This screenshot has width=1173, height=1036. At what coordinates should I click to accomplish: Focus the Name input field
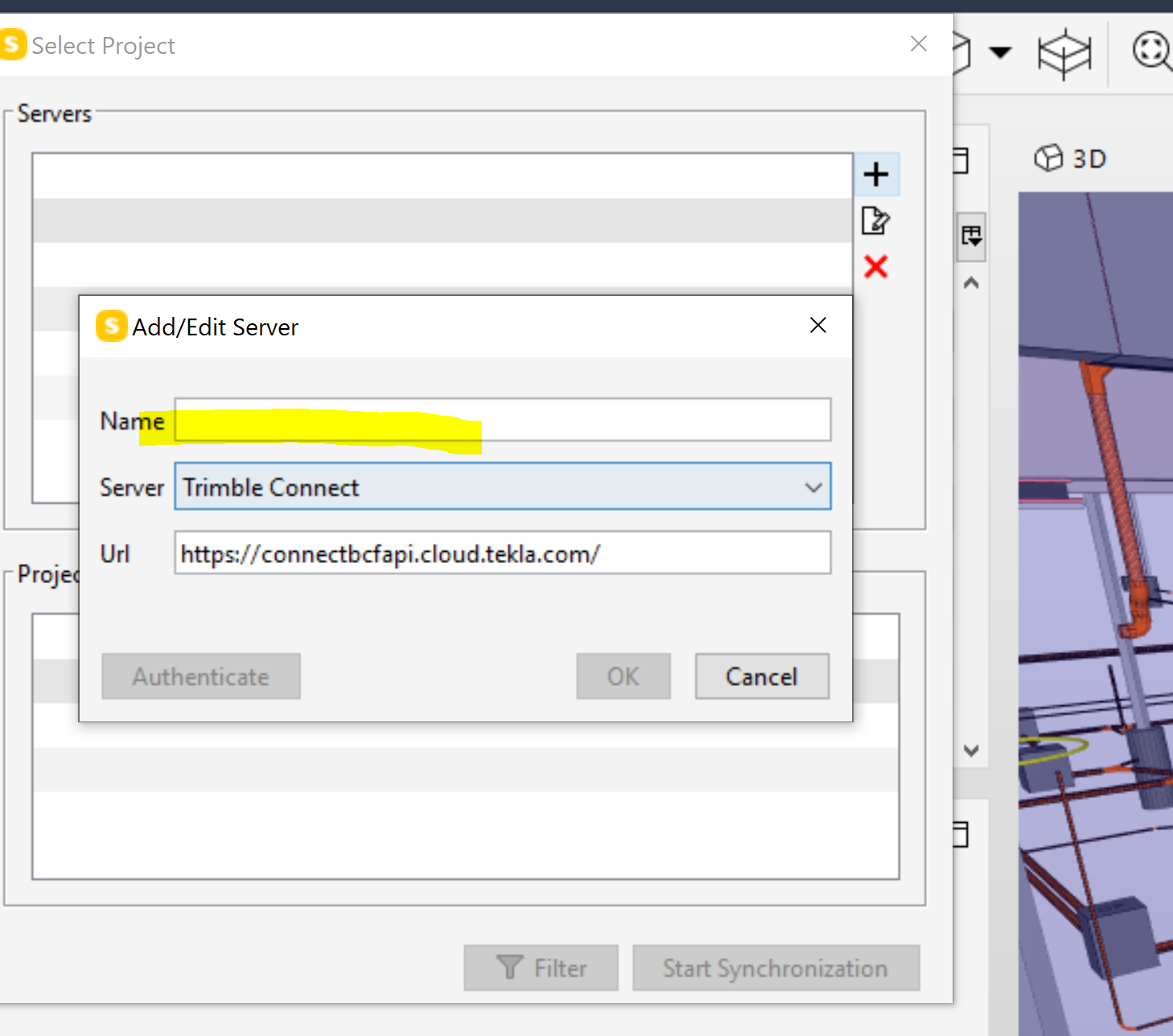coord(503,420)
